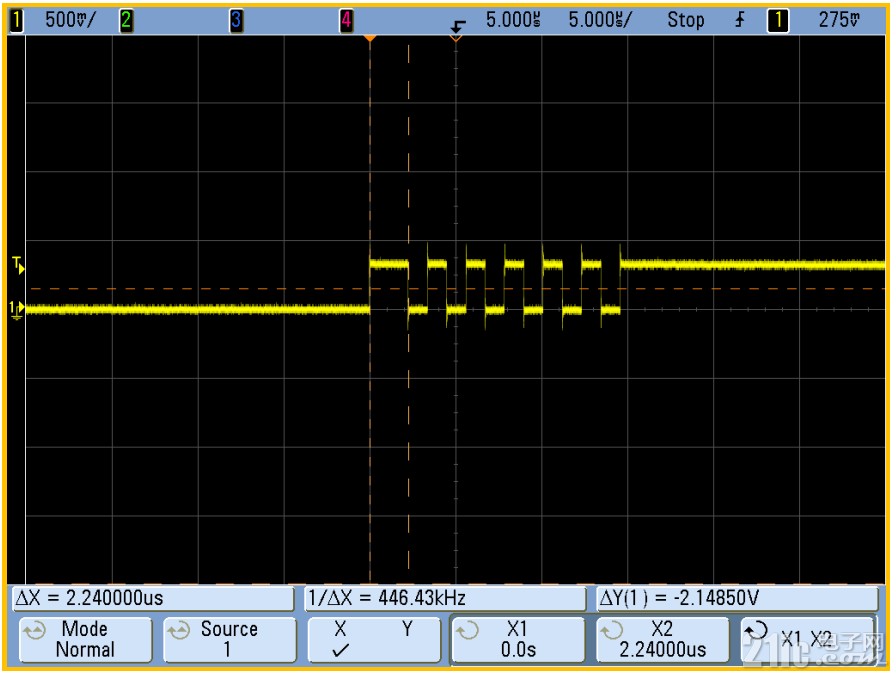This screenshot has width=896, height=675.
Task: Open the Source 1 softkey
Action: [x=230, y=639]
